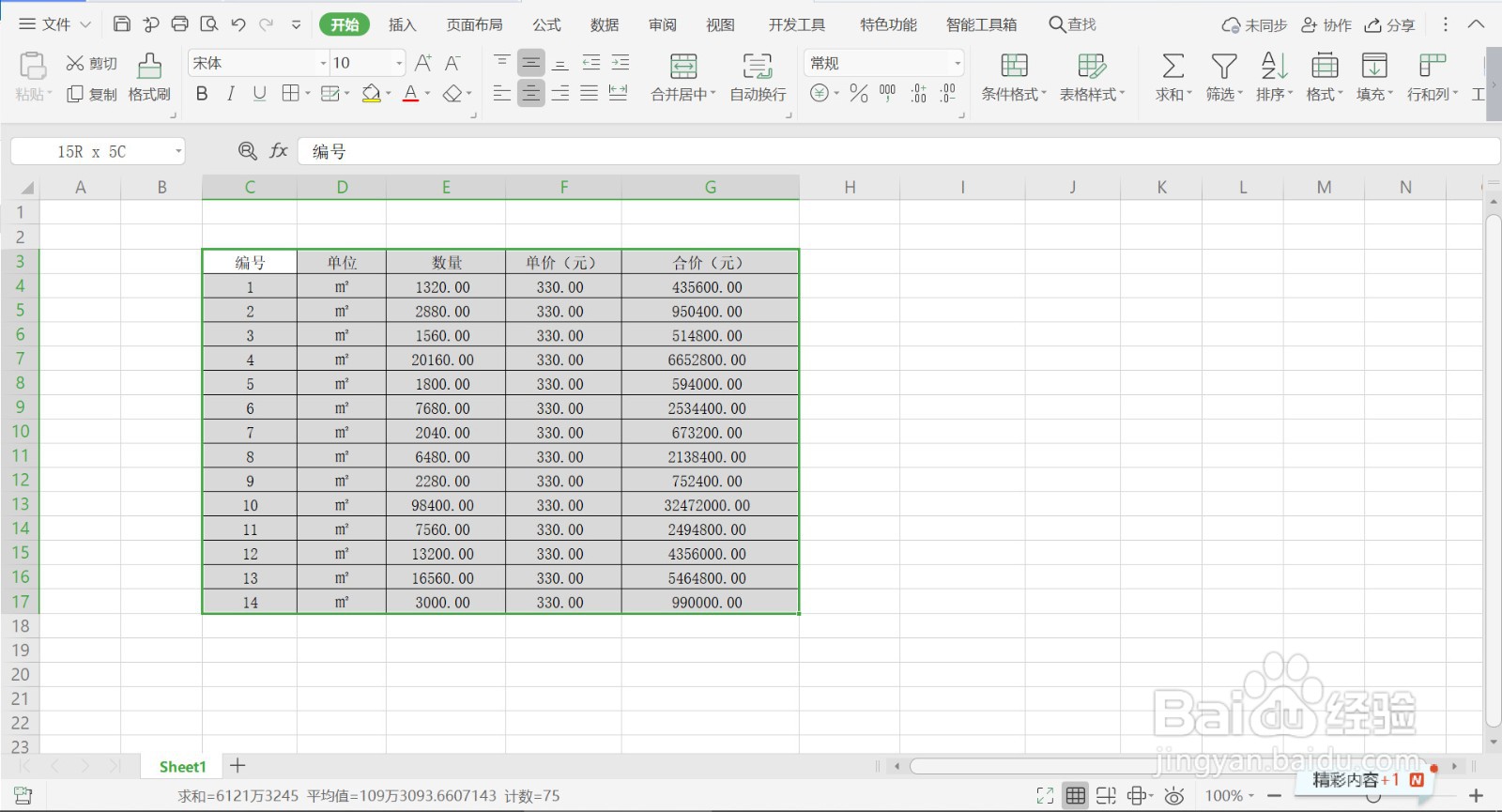Click the Save icon in quick toolbar
1502x812 pixels.
tap(122, 24)
